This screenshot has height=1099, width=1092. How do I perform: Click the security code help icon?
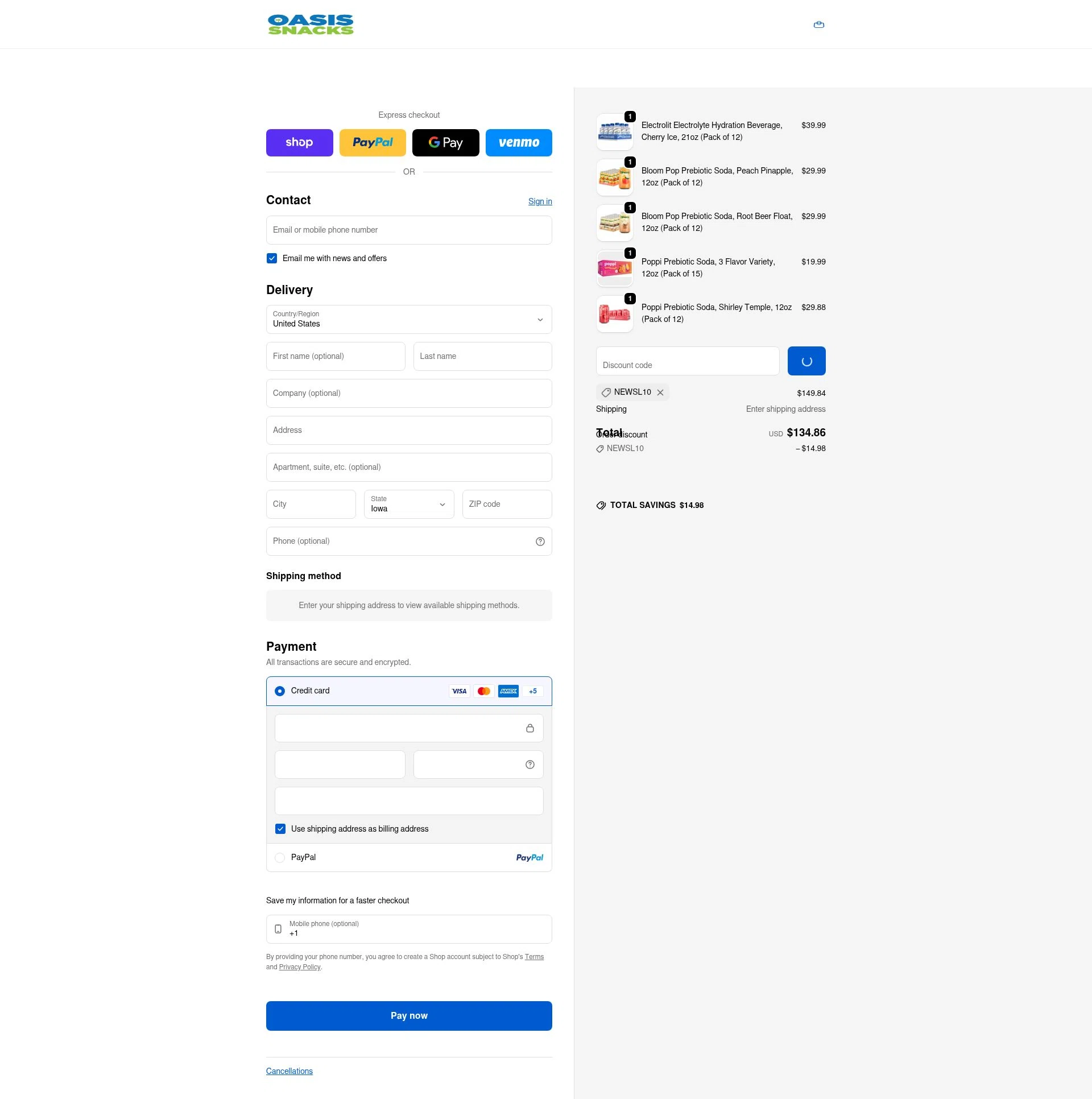530,765
